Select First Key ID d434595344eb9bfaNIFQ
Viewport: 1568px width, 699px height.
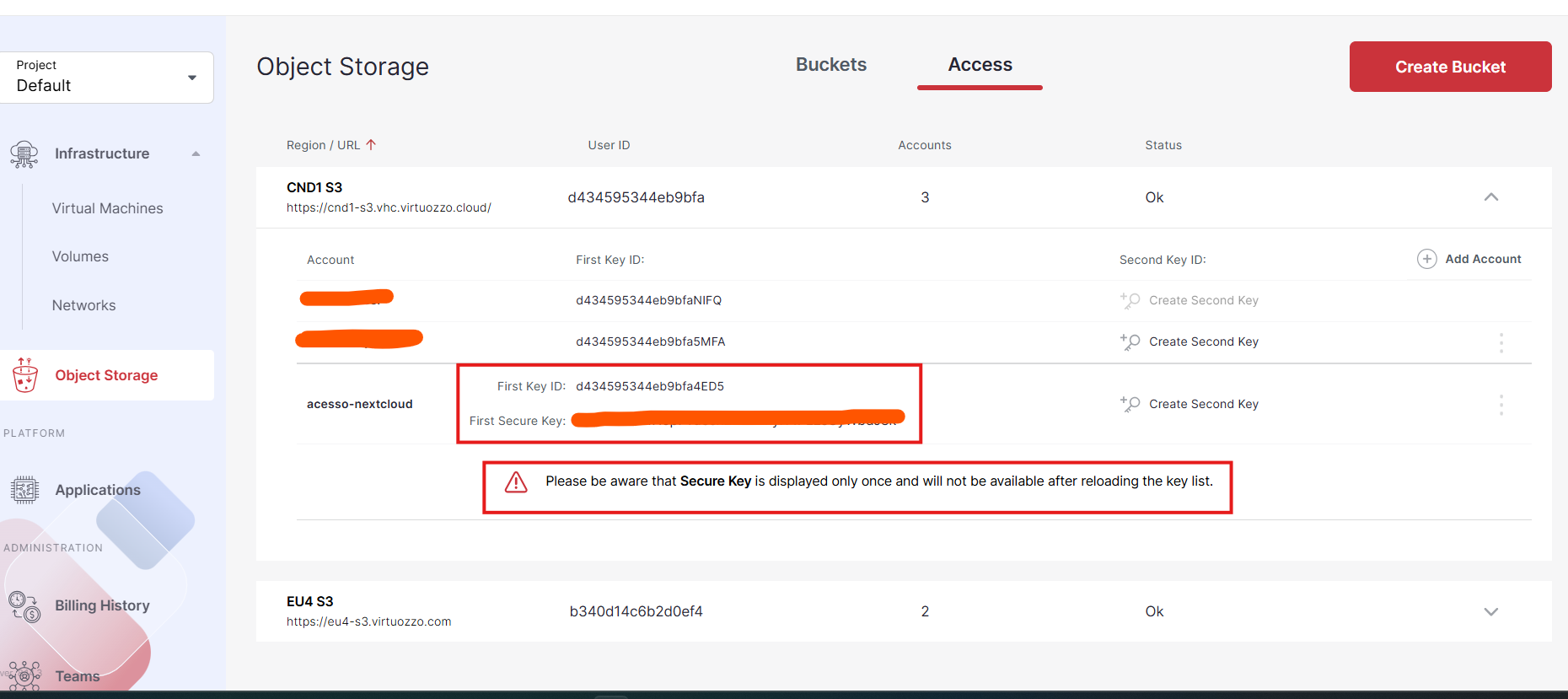pos(648,300)
